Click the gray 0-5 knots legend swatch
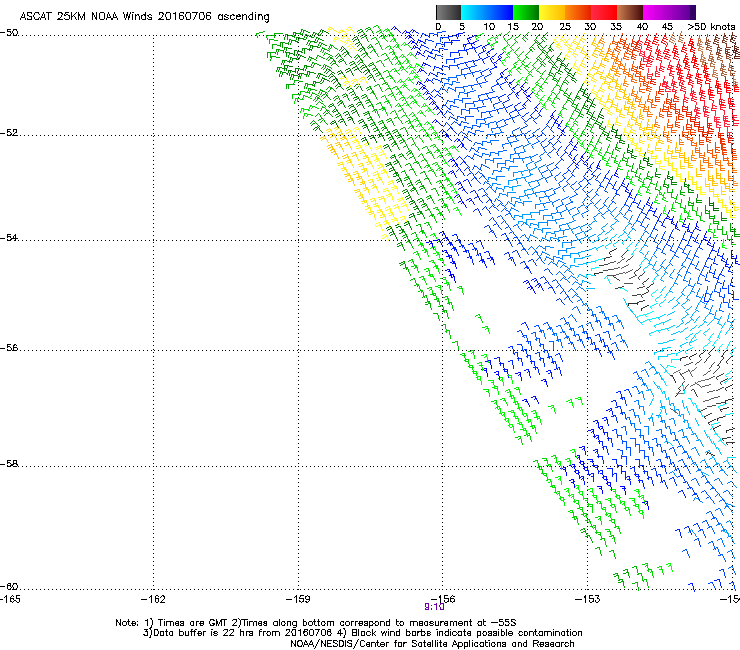 (448, 12)
